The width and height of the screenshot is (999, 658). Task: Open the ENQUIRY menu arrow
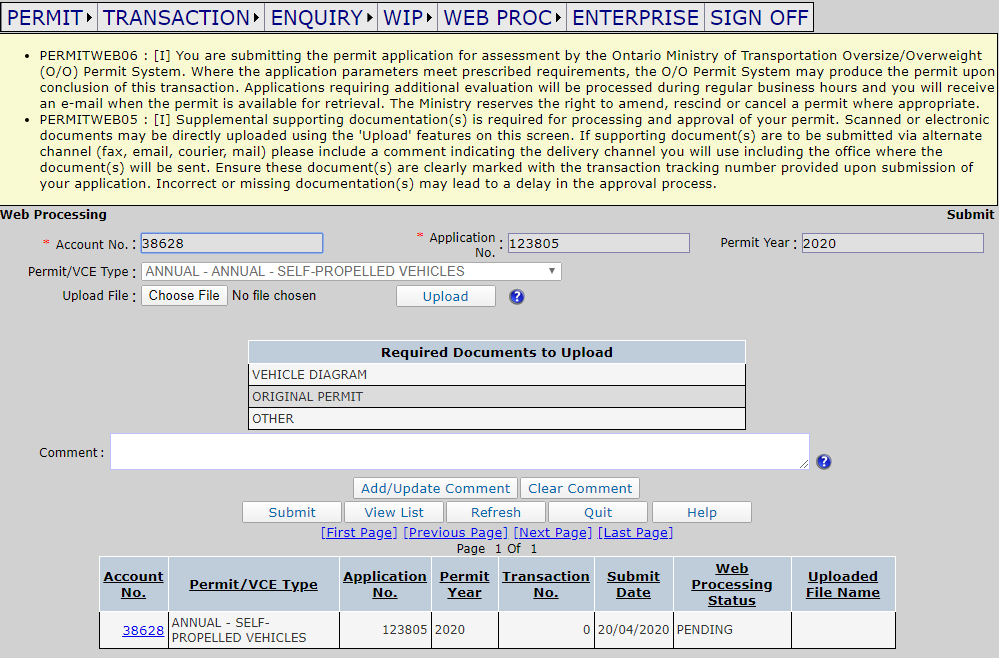370,18
